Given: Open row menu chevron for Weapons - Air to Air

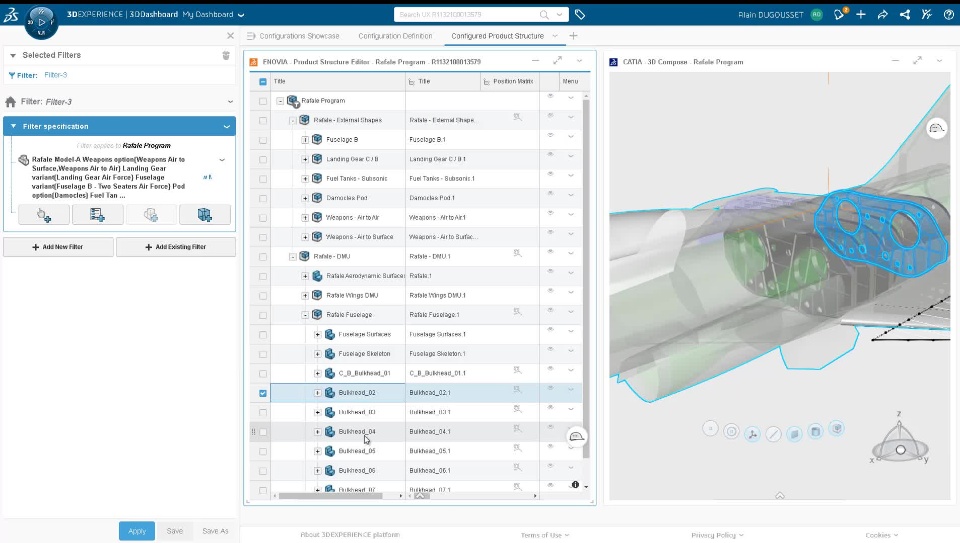Looking at the screenshot, I should [571, 215].
